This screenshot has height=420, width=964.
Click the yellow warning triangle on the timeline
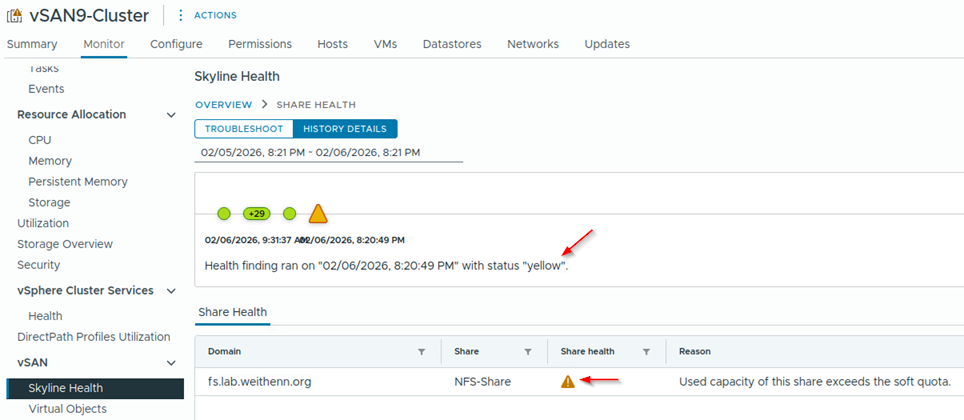(x=318, y=213)
